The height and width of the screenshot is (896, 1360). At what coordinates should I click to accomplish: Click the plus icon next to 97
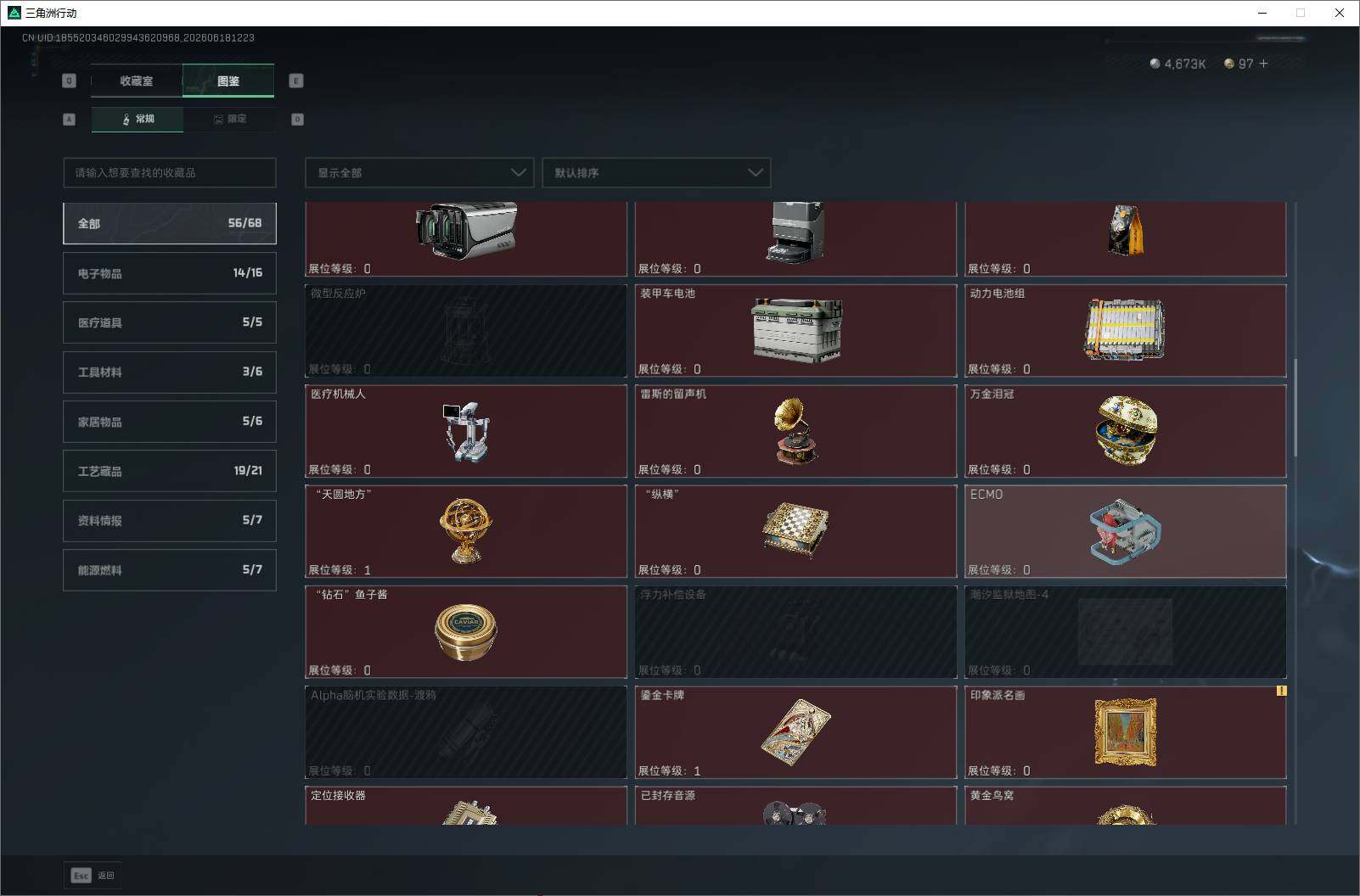coord(1264,64)
